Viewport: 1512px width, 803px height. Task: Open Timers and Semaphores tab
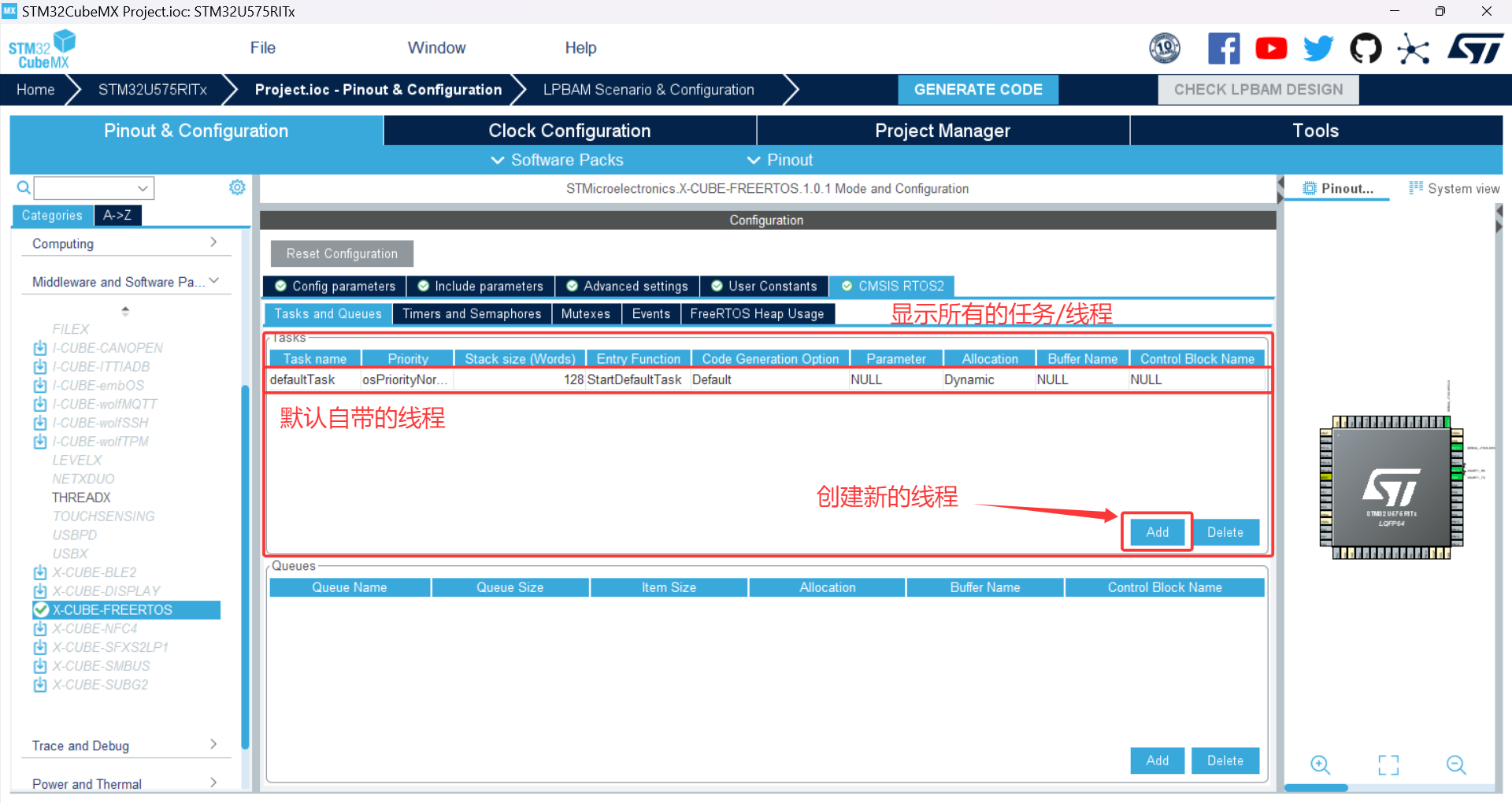tap(472, 313)
